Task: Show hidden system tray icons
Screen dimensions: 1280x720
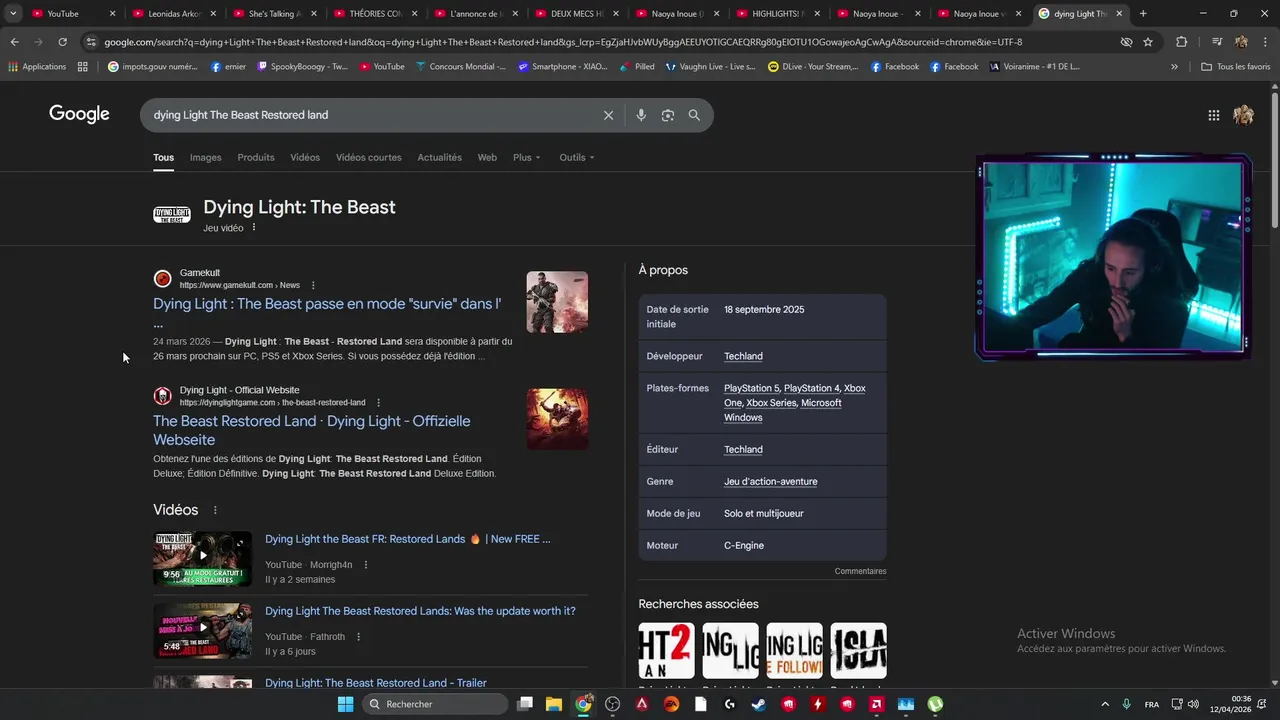Action: (1105, 704)
